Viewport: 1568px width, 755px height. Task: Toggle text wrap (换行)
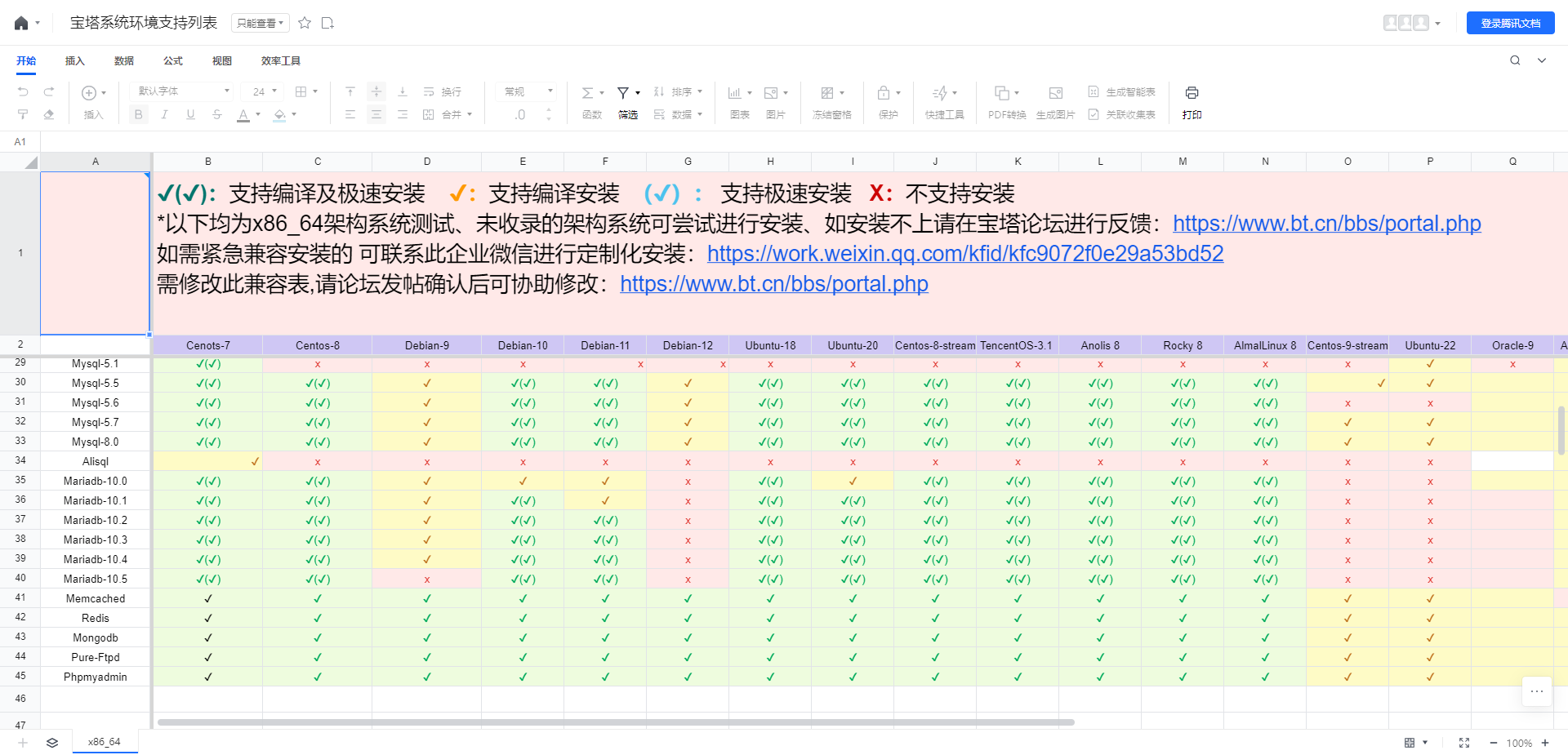tap(442, 91)
